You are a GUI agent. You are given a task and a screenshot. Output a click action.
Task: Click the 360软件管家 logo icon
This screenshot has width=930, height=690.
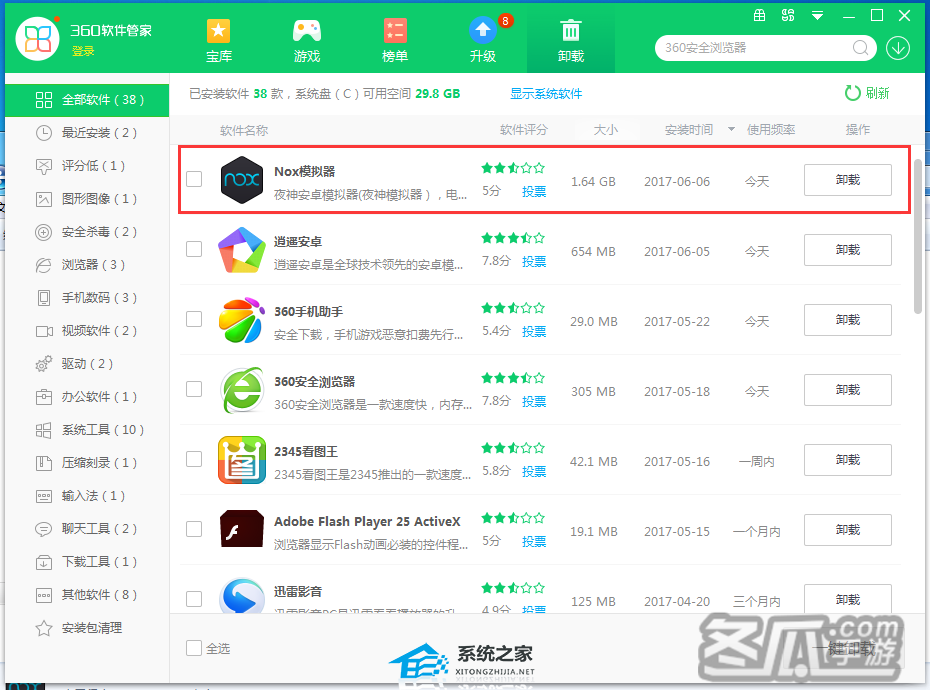point(37,39)
